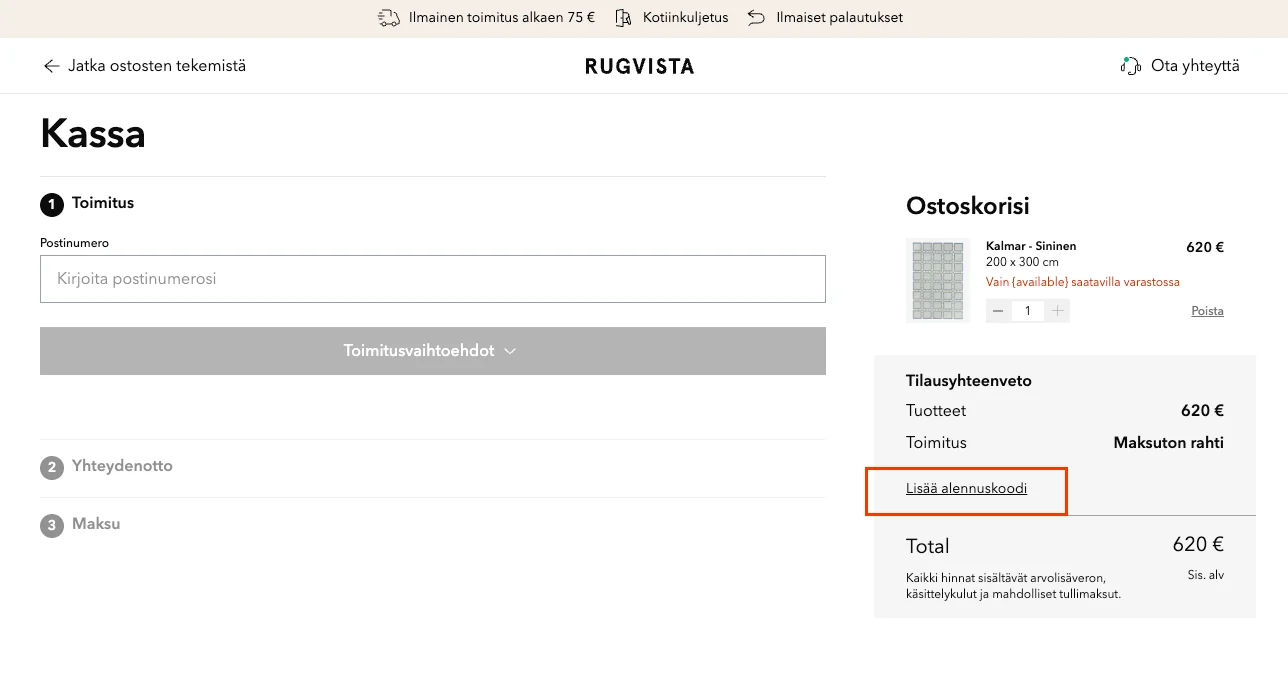Click Ilmaiset palautukset banner text
Image resolution: width=1288 pixels, height=687 pixels.
click(x=839, y=17)
